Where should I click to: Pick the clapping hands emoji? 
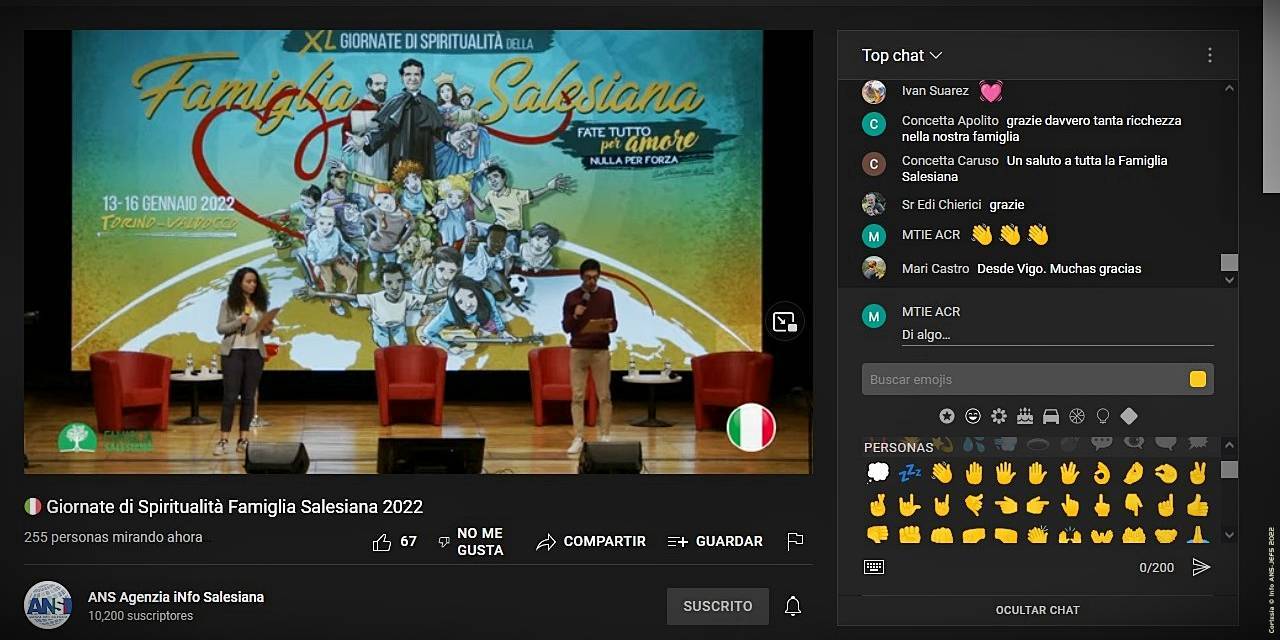(x=1037, y=534)
